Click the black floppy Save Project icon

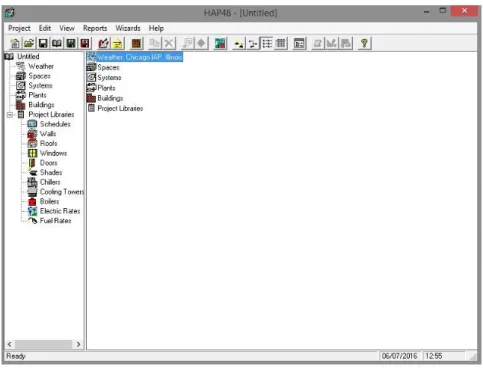tap(43, 43)
